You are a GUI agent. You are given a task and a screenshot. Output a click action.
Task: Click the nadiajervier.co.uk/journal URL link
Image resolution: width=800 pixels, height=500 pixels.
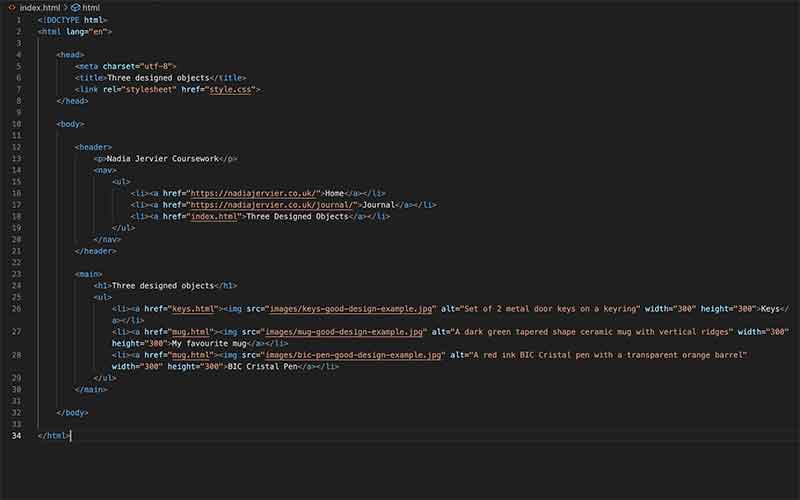pyautogui.click(x=270, y=204)
